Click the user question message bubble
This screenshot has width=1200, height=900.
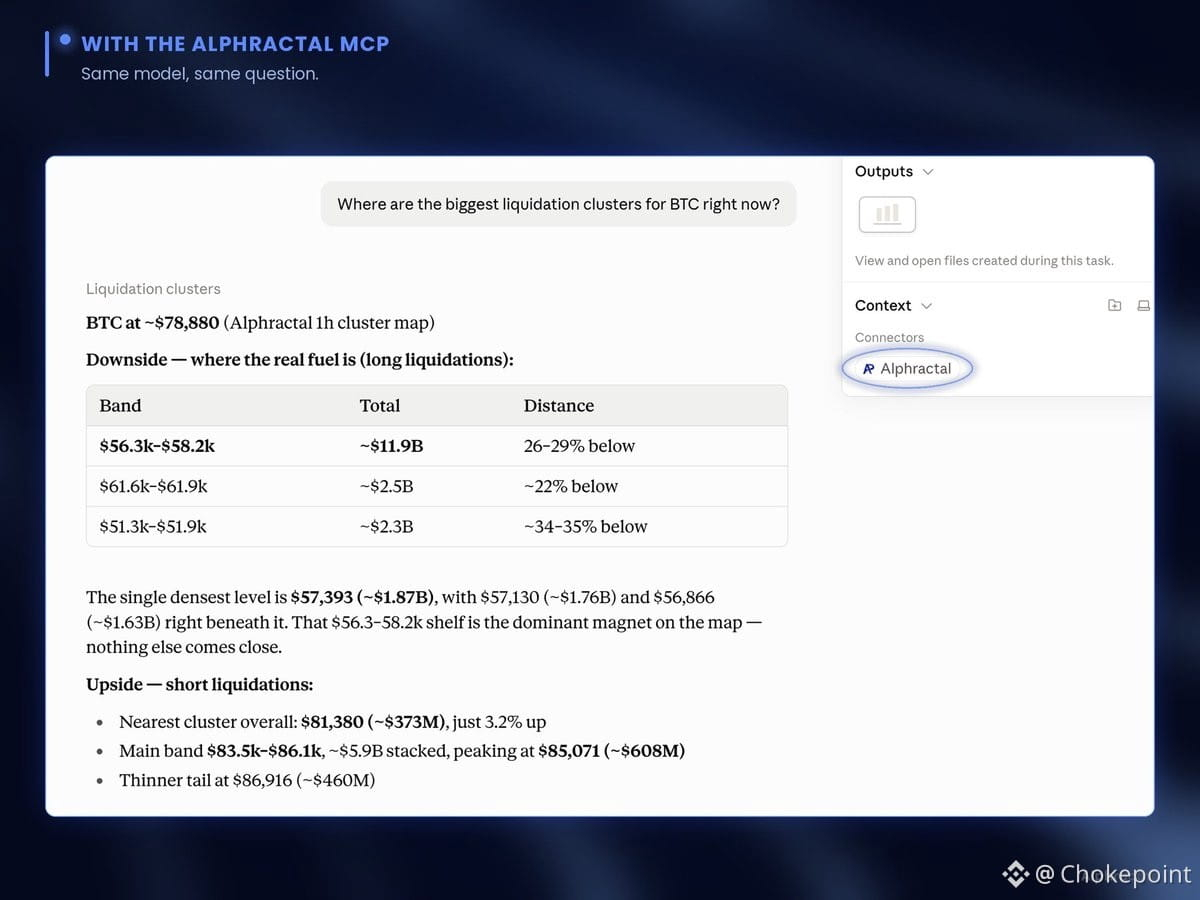(x=559, y=204)
